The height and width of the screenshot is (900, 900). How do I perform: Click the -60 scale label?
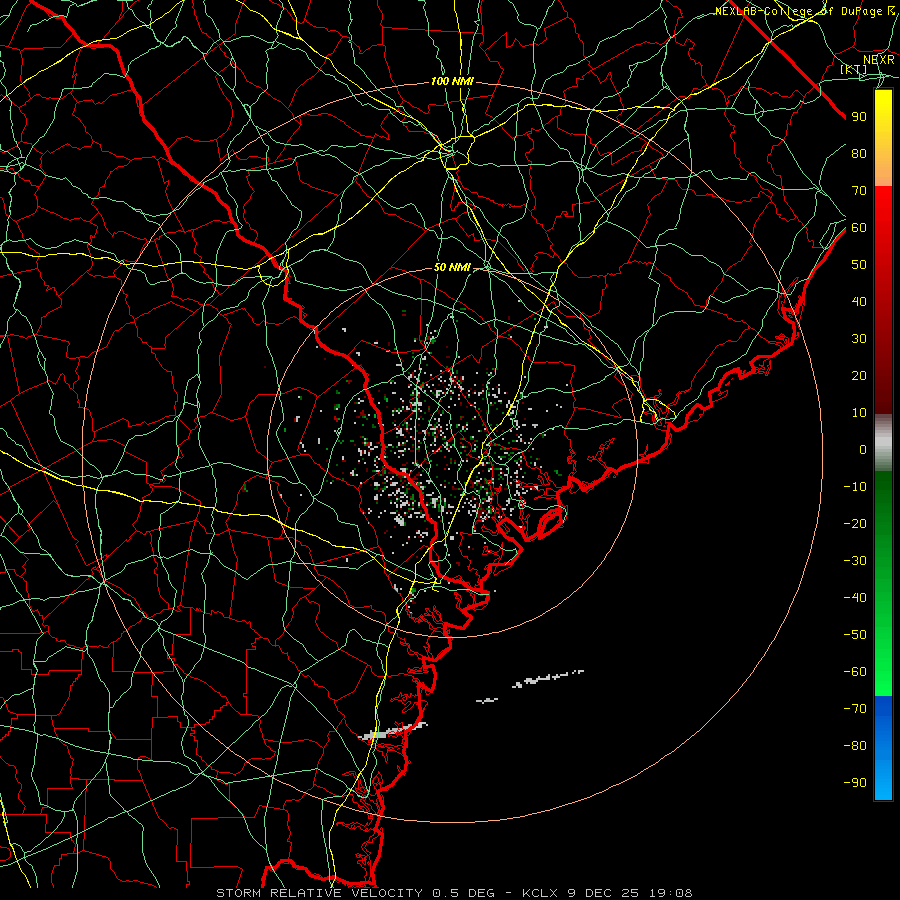pos(855,672)
